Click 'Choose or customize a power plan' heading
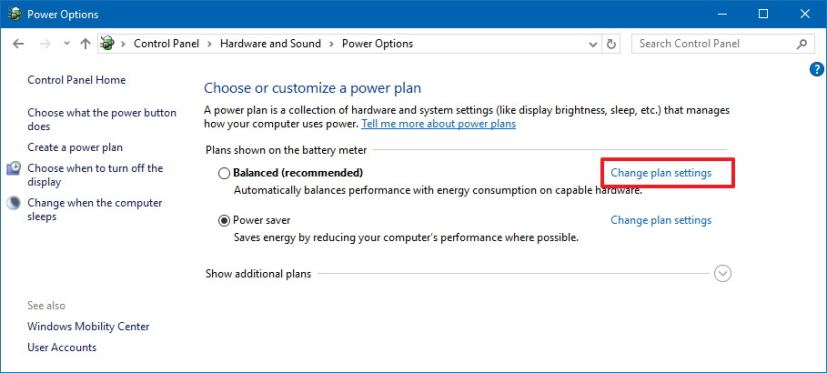The height and width of the screenshot is (373, 827). pos(313,88)
